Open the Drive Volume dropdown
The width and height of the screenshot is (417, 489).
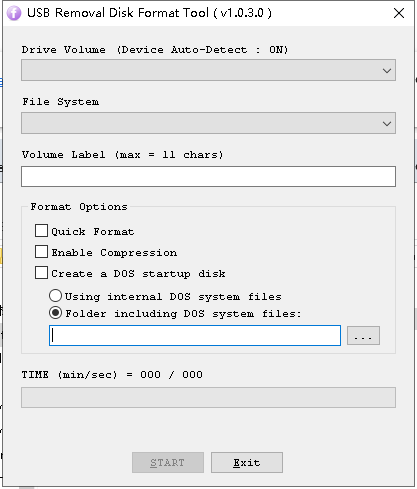pyautogui.click(x=208, y=70)
